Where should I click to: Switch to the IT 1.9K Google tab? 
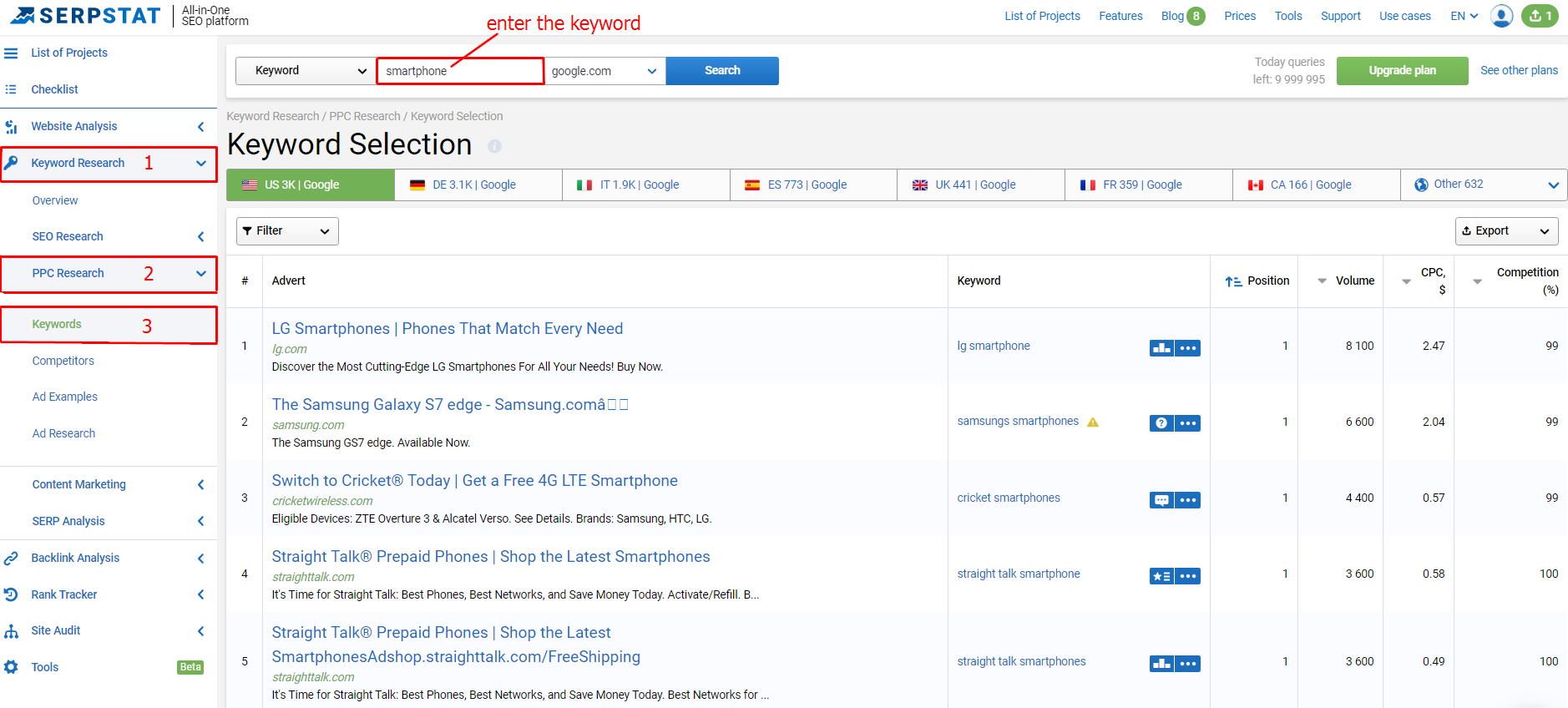pos(646,185)
